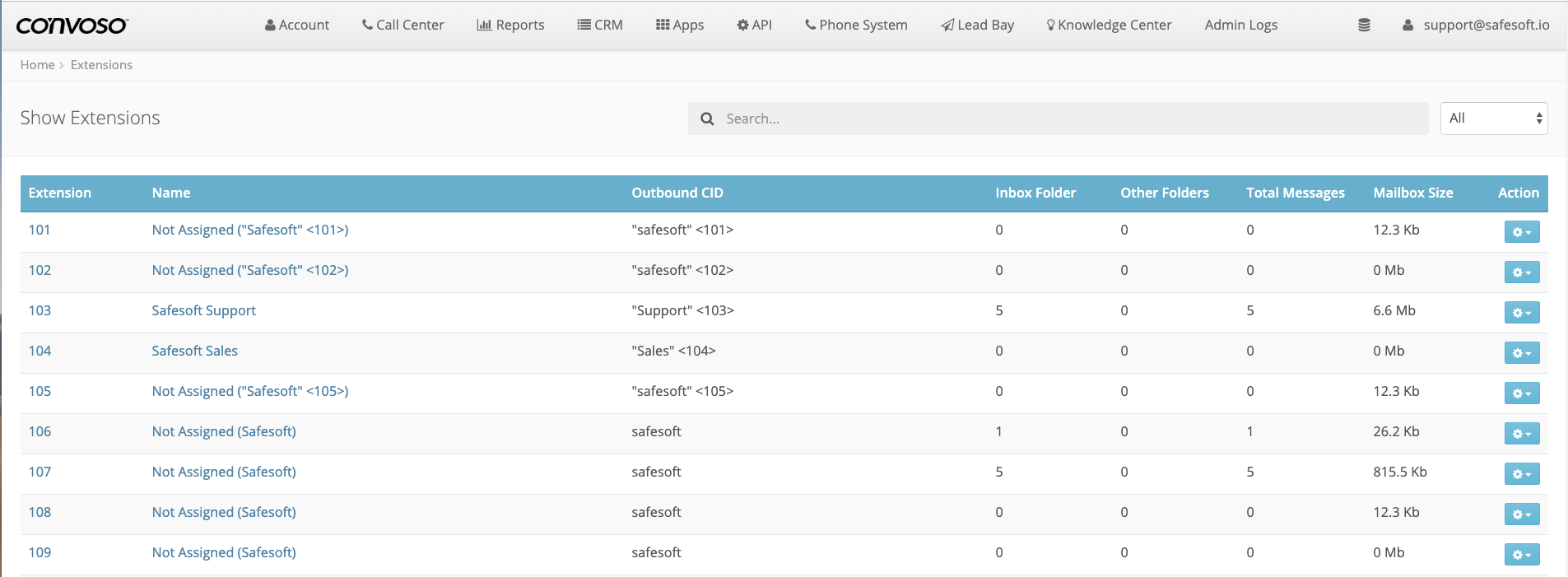
Task: Select the "Support" <103> outbound CID cell
Action: 682,311
